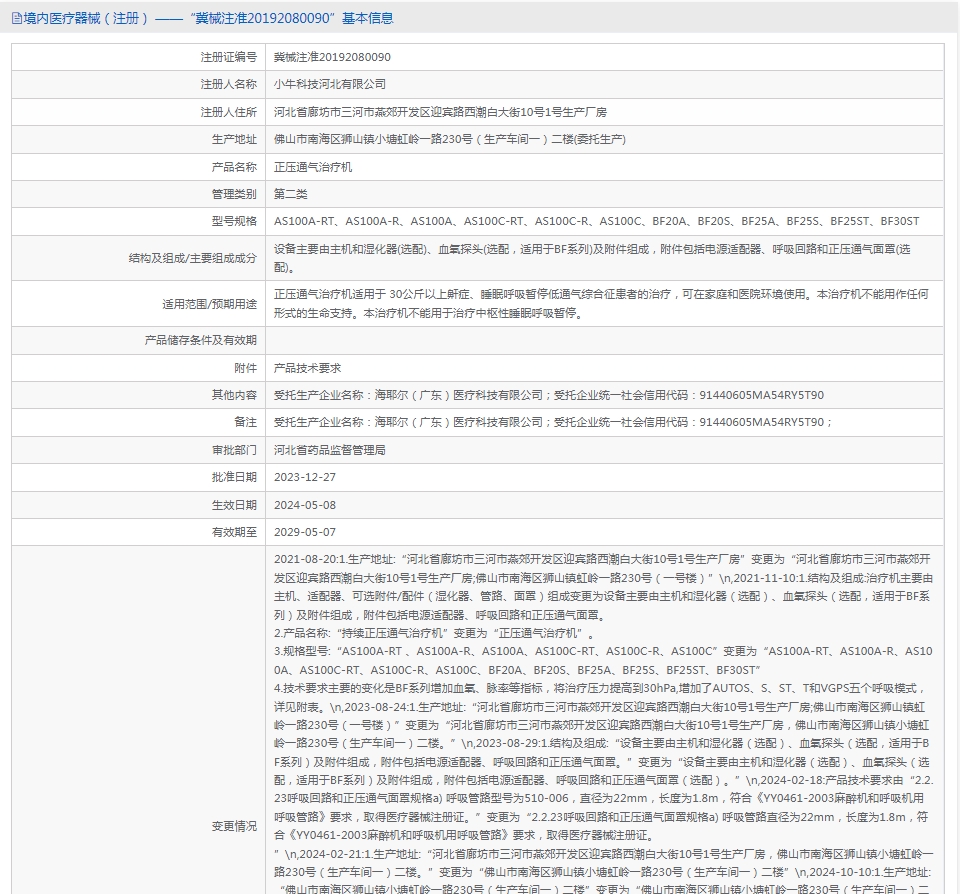Viewport: 960px width, 894px height.
Task: Select registration number 冀械注准20192080090 value
Action: pos(332,57)
